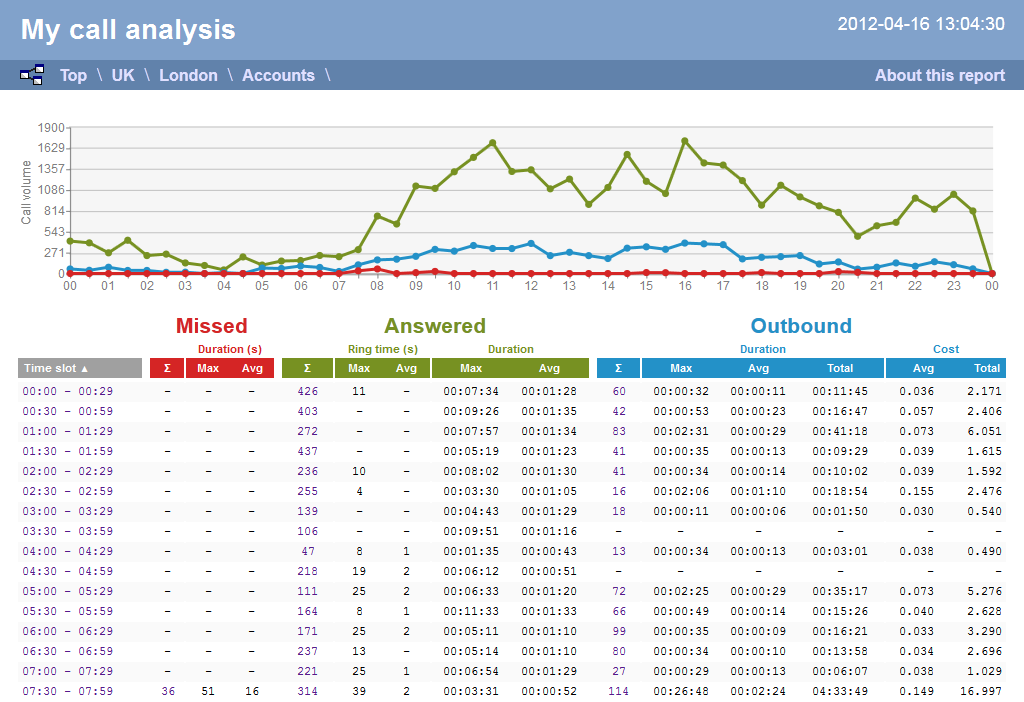This screenshot has width=1024, height=702.
Task: Sort Missed calls by the Σ column
Action: 167,368
